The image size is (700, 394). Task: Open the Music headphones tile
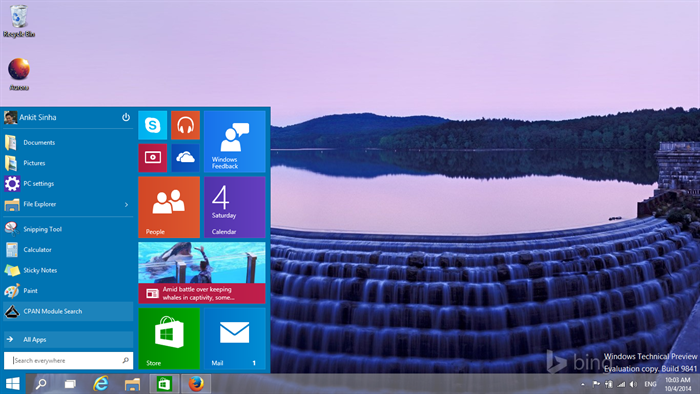[x=185, y=125]
